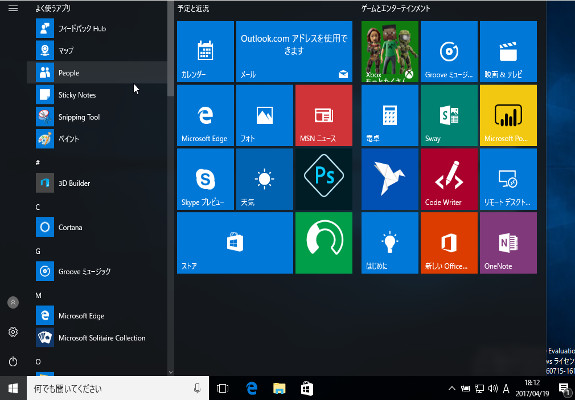Open the Photos (フォト) tile
The width and height of the screenshot is (575, 400).
[x=264, y=115]
